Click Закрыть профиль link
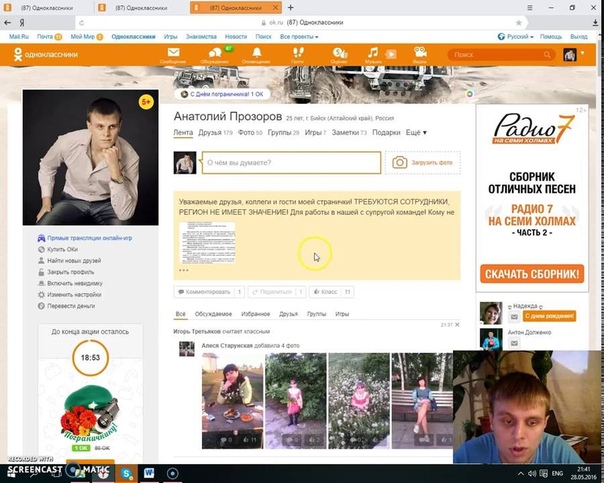This screenshot has height=483, width=604. tap(66, 272)
